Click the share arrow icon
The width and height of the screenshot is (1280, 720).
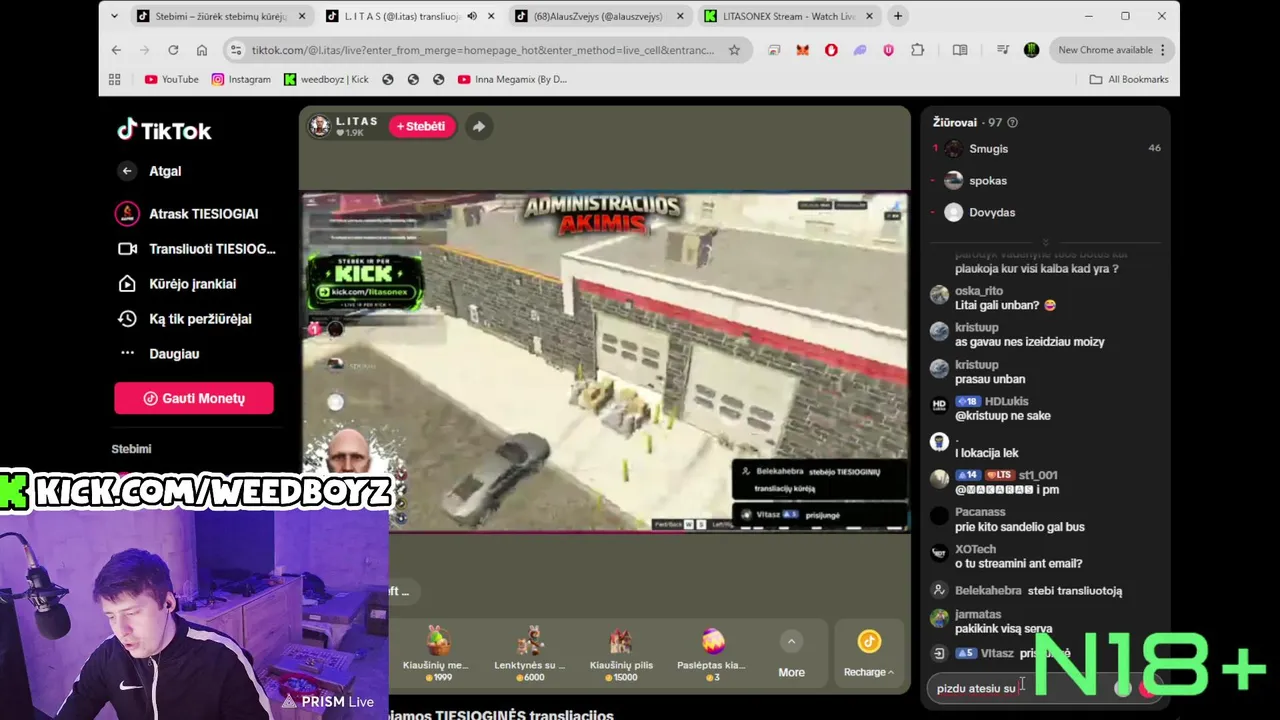[x=479, y=126]
